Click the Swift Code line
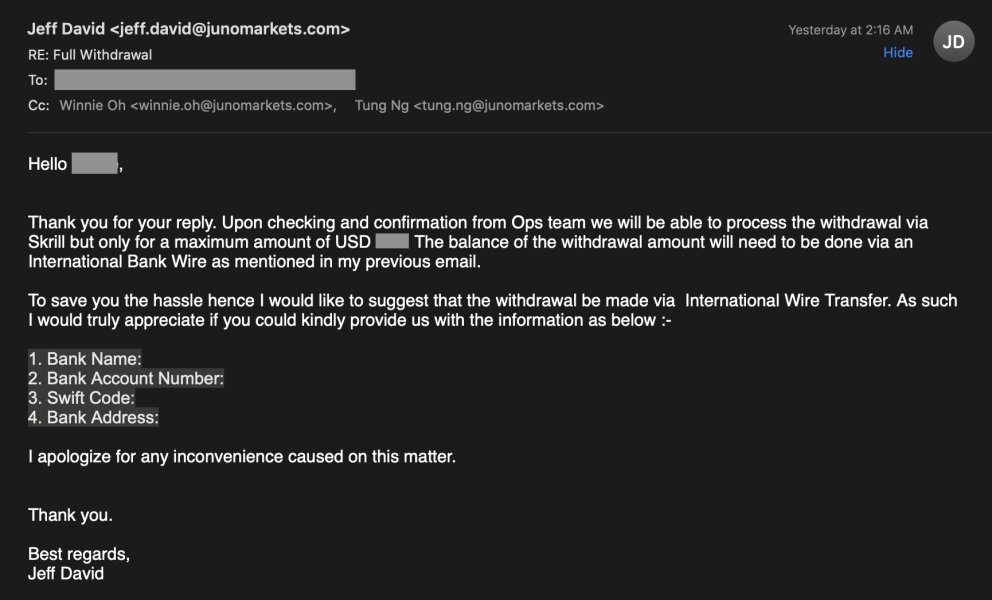 [x=82, y=398]
